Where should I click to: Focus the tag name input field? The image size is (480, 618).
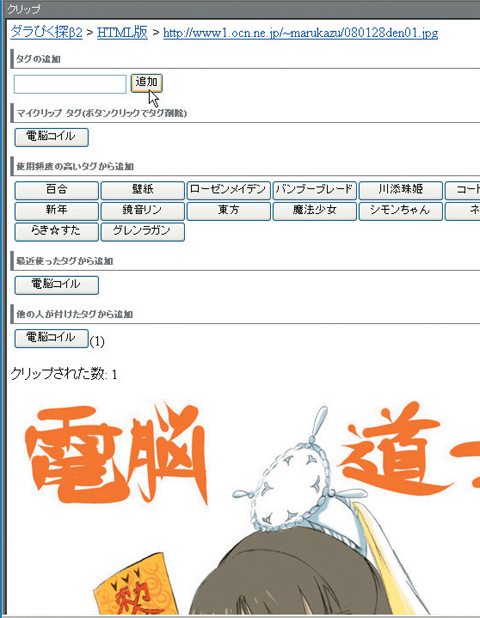pyautogui.click(x=70, y=84)
